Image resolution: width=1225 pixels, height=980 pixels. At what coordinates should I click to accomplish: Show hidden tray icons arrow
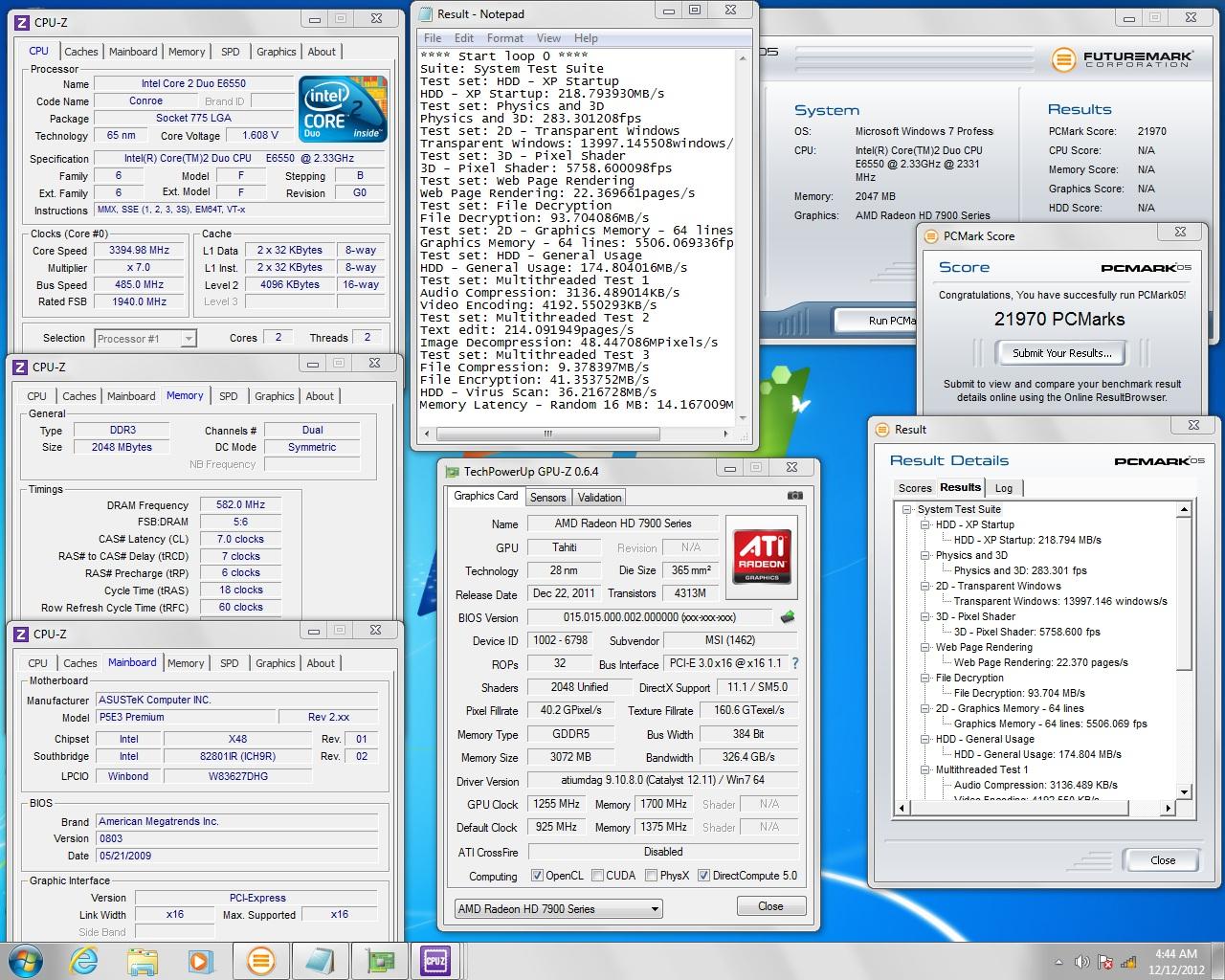pyautogui.click(x=1060, y=962)
